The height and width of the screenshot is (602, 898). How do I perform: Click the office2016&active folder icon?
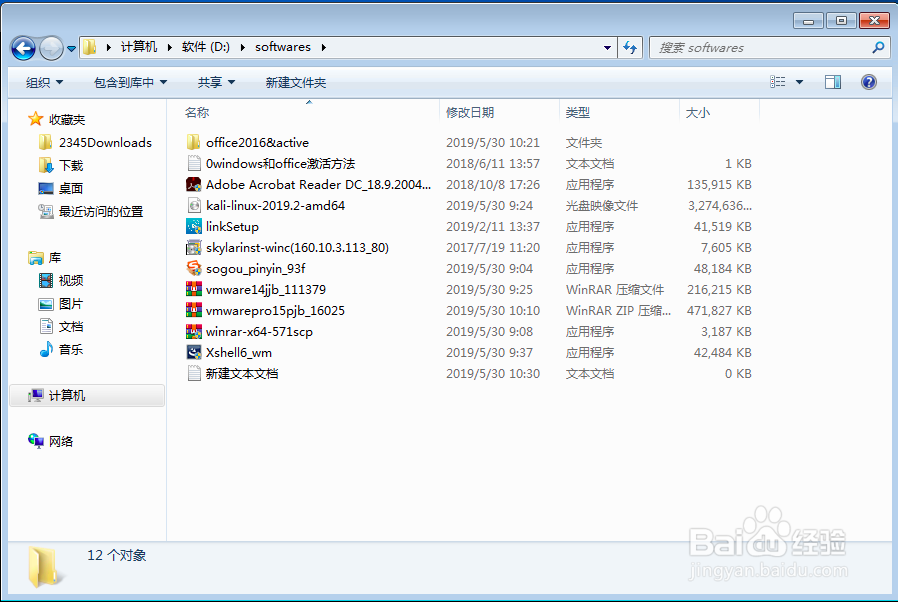pos(194,142)
